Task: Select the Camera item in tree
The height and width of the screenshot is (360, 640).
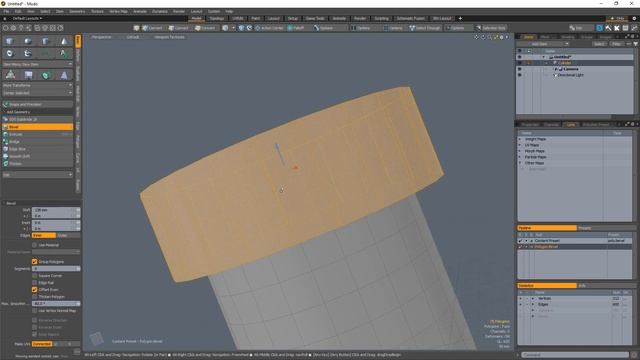Action: [x=571, y=69]
